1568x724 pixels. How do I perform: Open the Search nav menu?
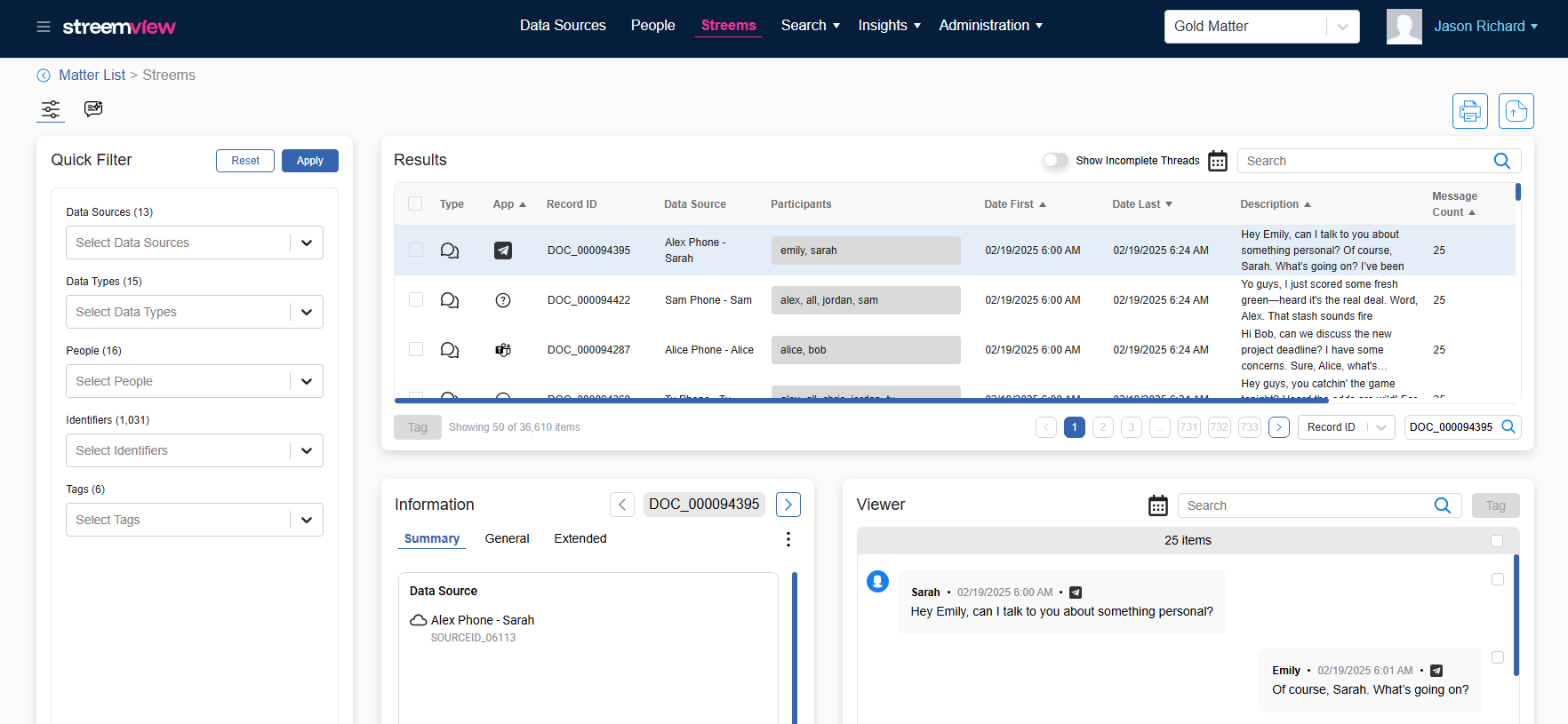[810, 26]
